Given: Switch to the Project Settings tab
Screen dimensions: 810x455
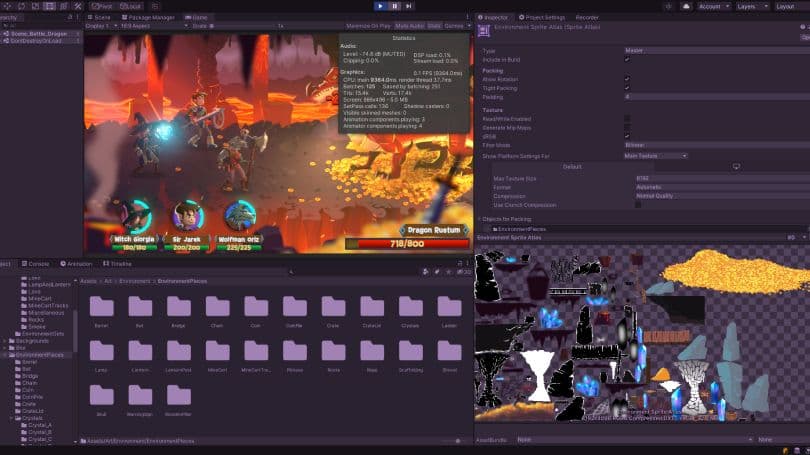Looking at the screenshot, I should pos(541,18).
